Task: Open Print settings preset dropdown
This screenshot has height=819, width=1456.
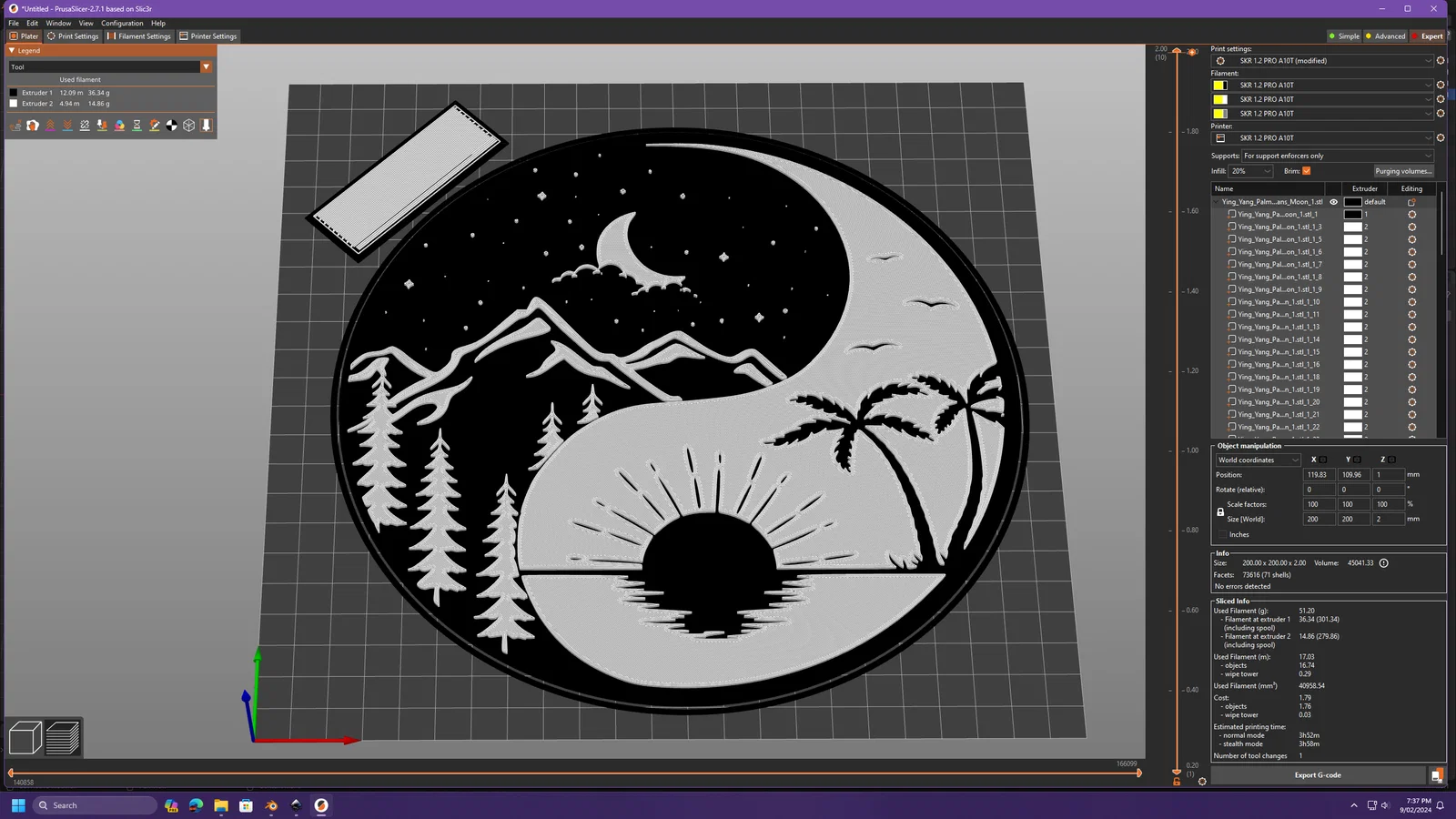Action: pos(1323,61)
